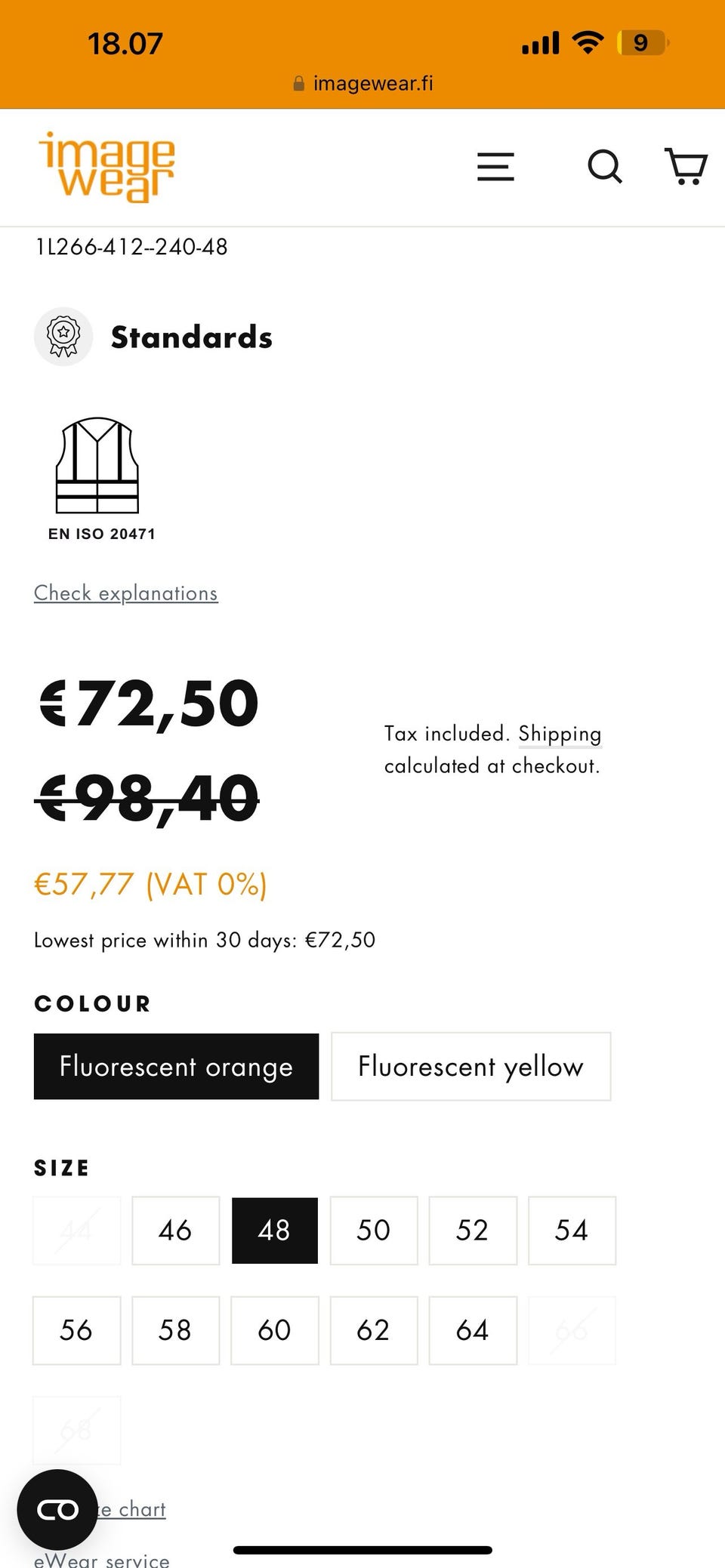
Task: Click the EN ISO 20471 vest icon
Action: point(97,466)
